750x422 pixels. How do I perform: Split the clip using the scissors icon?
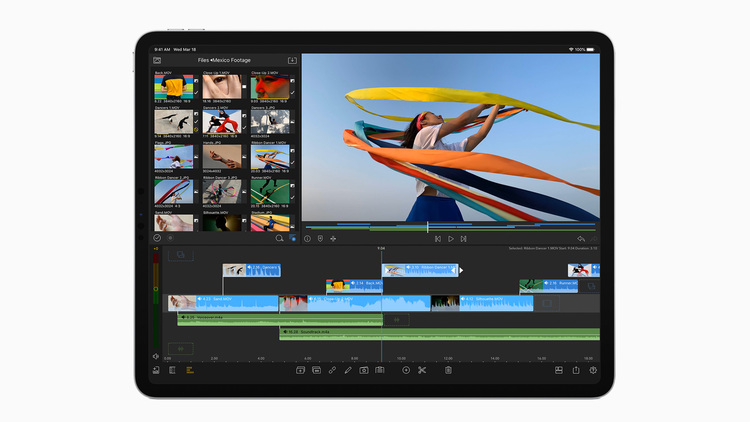(422, 370)
